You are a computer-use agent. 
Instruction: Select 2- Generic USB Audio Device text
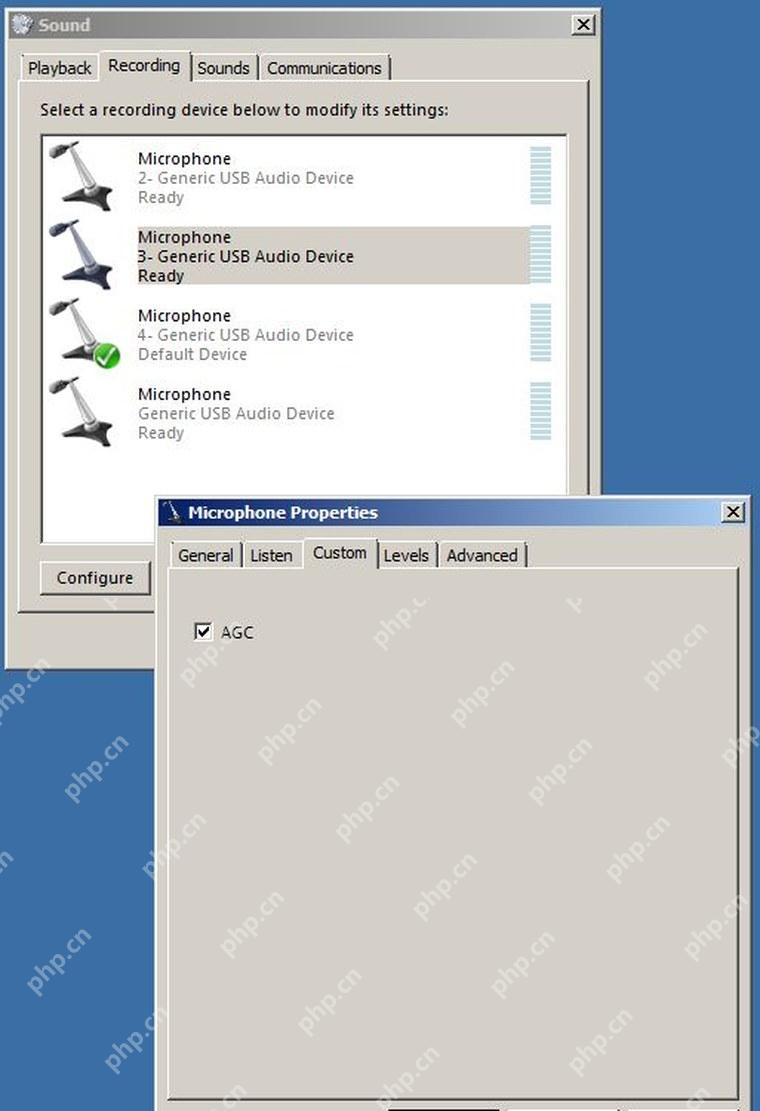point(246,178)
